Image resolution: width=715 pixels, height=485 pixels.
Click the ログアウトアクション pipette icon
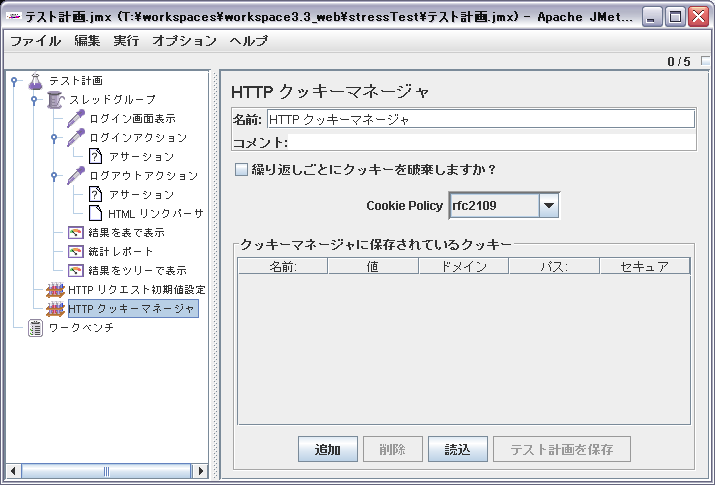[x=76, y=176]
